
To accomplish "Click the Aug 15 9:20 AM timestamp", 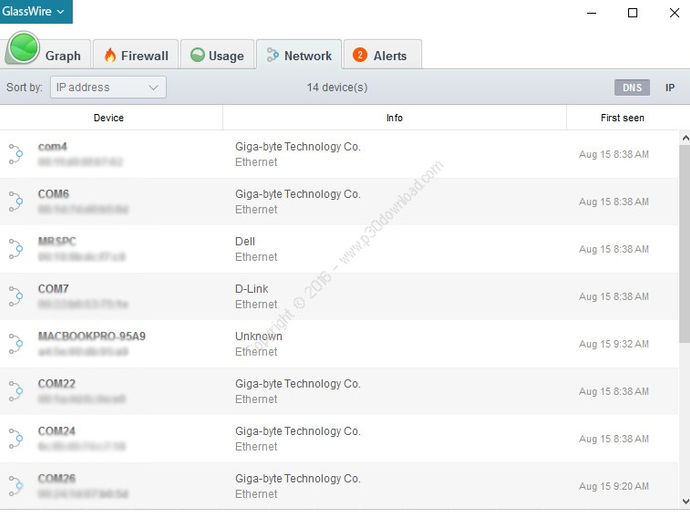I will (x=614, y=486).
